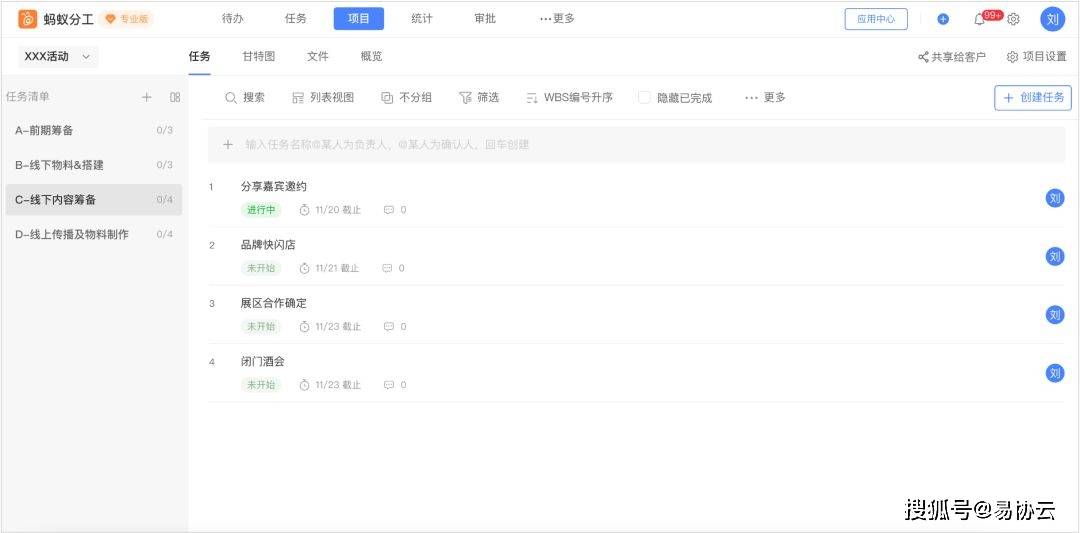Screen dimensions: 1080x533
Task: Open the 未开始 status tag on 展区合作确定
Action: [x=261, y=327]
